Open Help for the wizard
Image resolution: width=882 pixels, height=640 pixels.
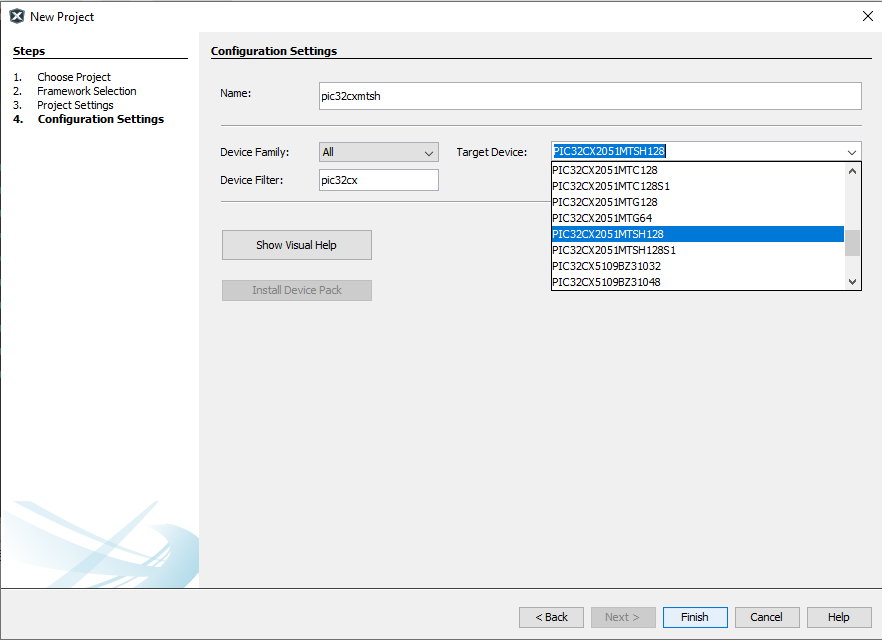pos(839,618)
